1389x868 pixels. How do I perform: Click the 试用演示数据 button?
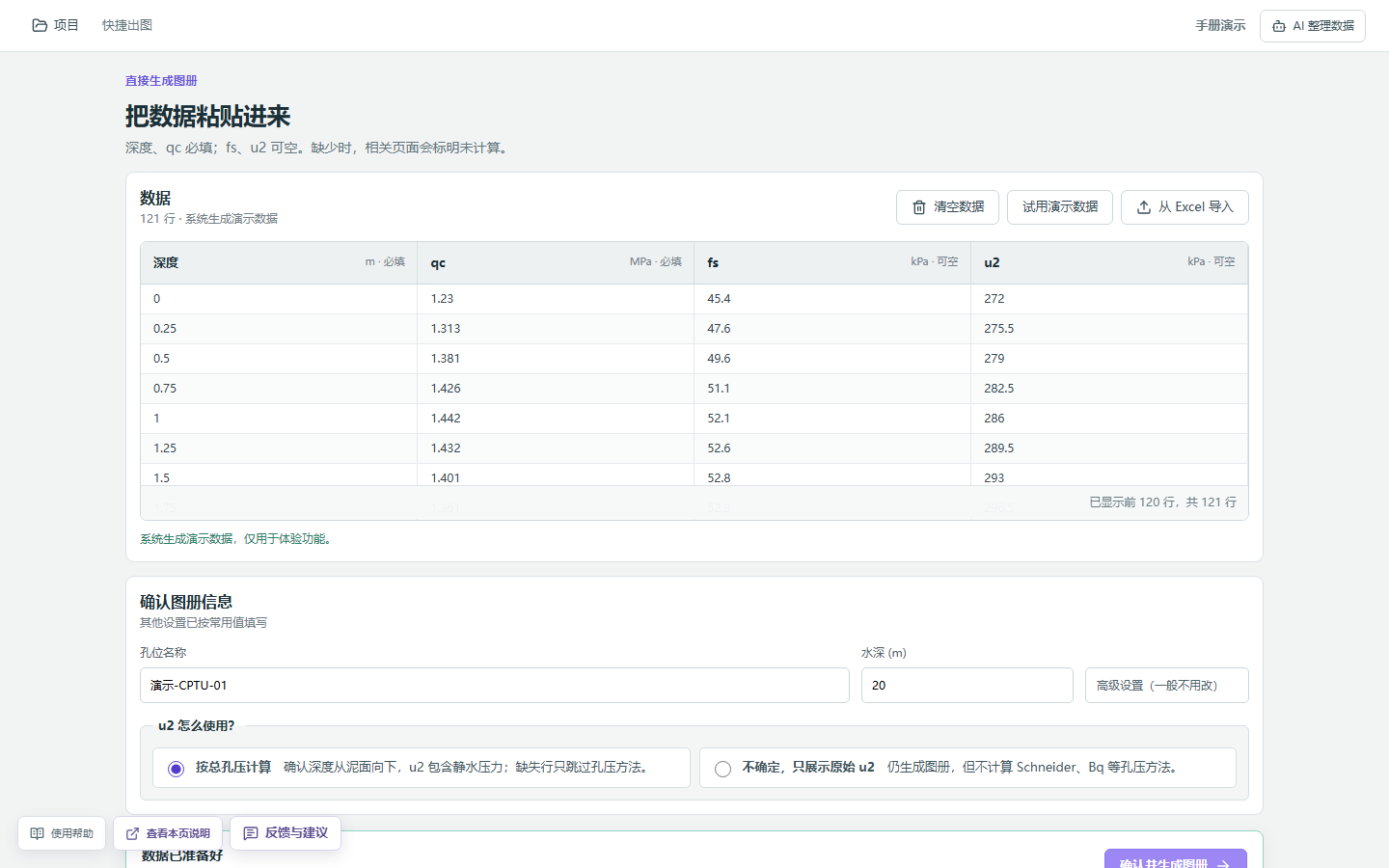coord(1060,207)
